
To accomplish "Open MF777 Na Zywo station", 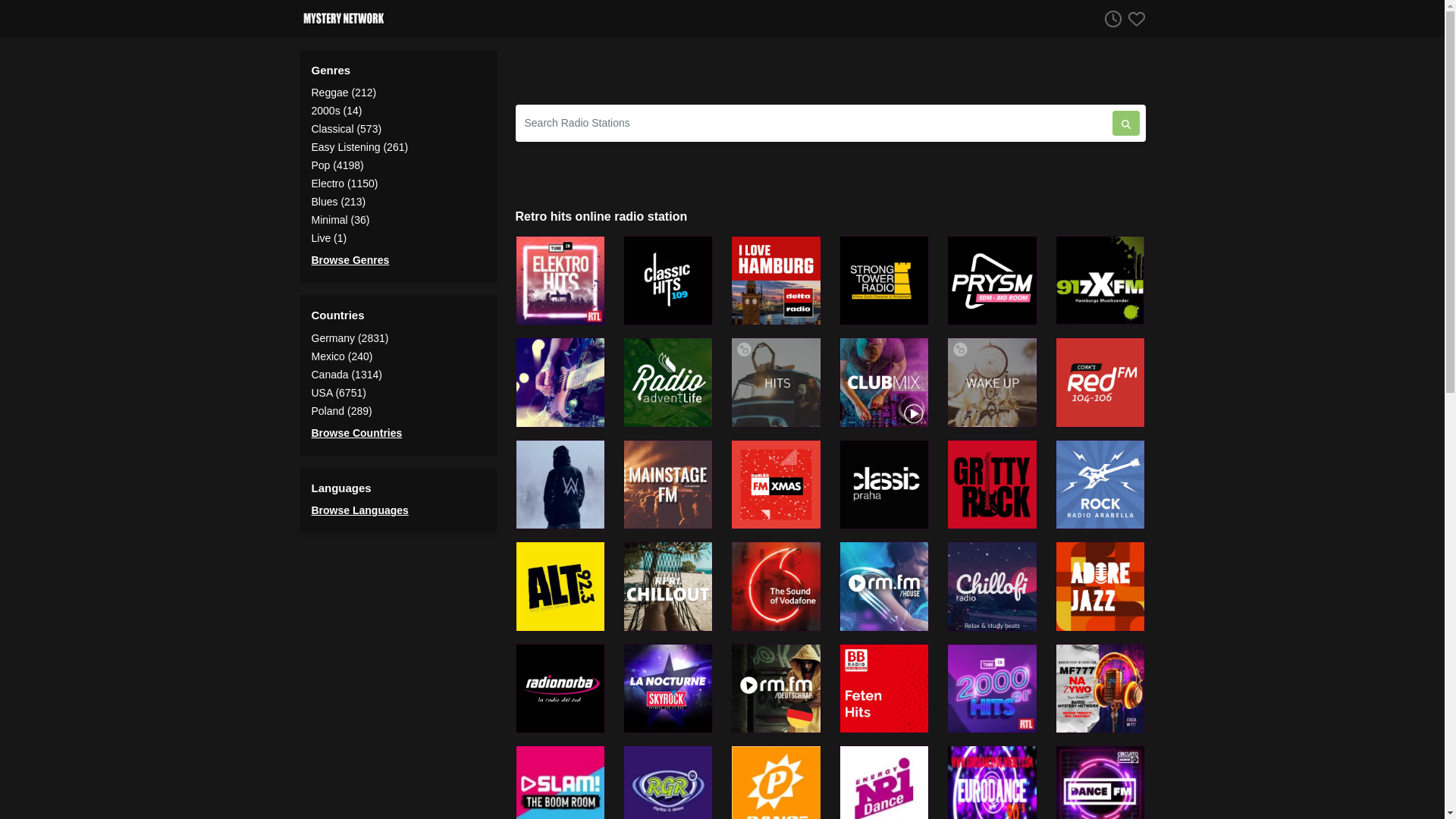I will pyautogui.click(x=1100, y=689).
